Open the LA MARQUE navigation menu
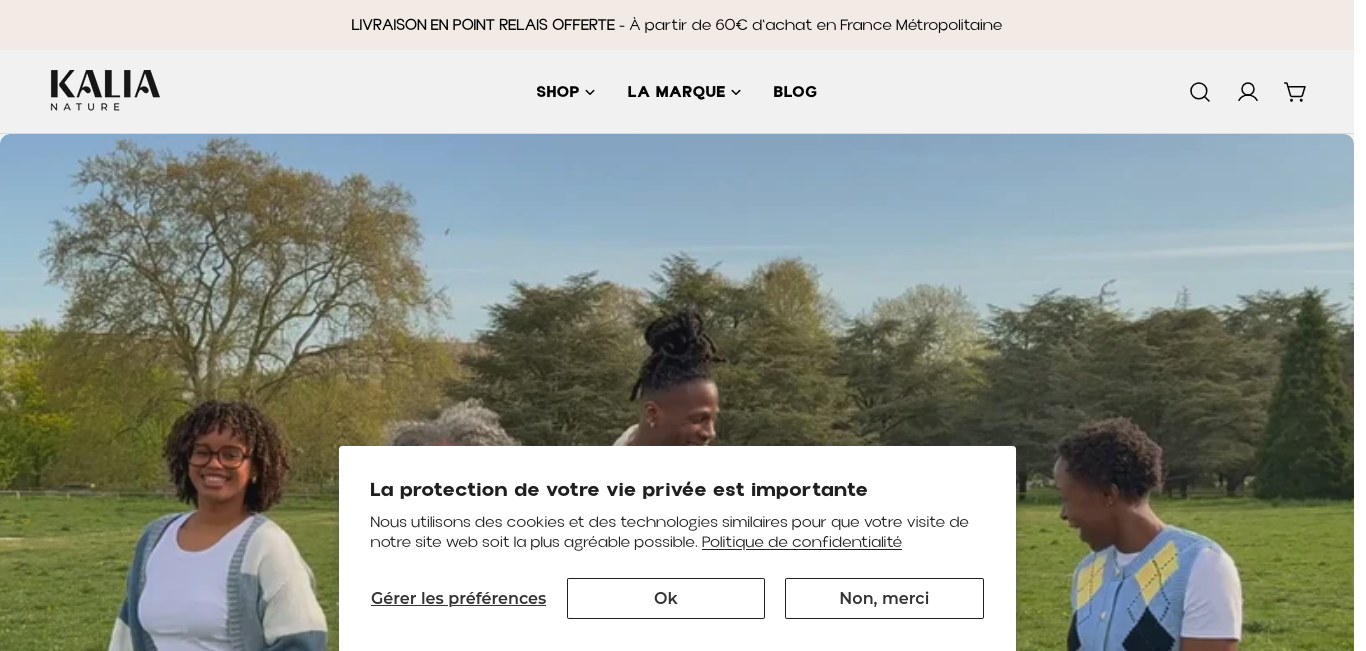This screenshot has width=1366, height=651. (684, 92)
